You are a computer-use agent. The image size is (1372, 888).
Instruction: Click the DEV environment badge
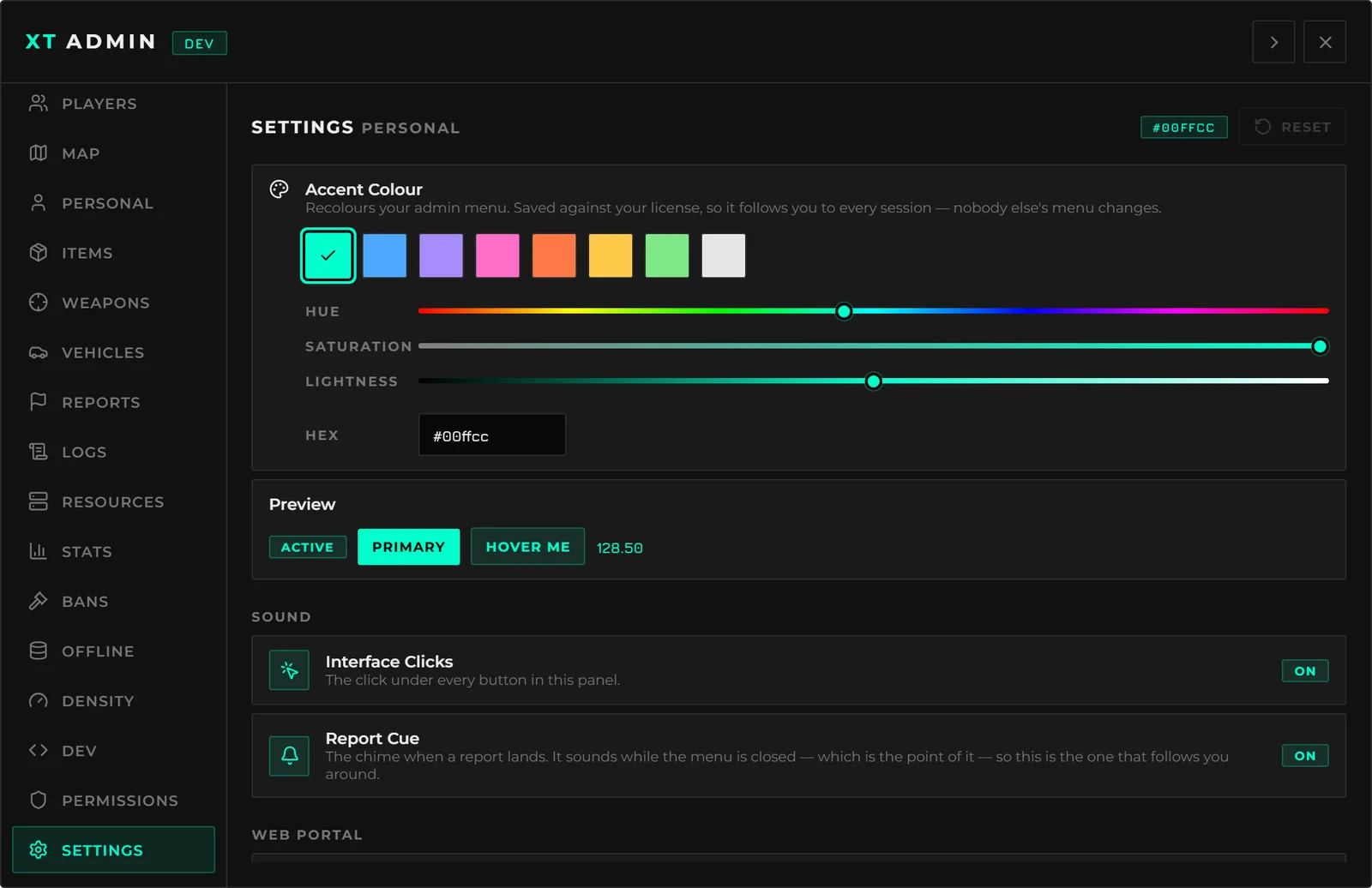[x=199, y=43]
